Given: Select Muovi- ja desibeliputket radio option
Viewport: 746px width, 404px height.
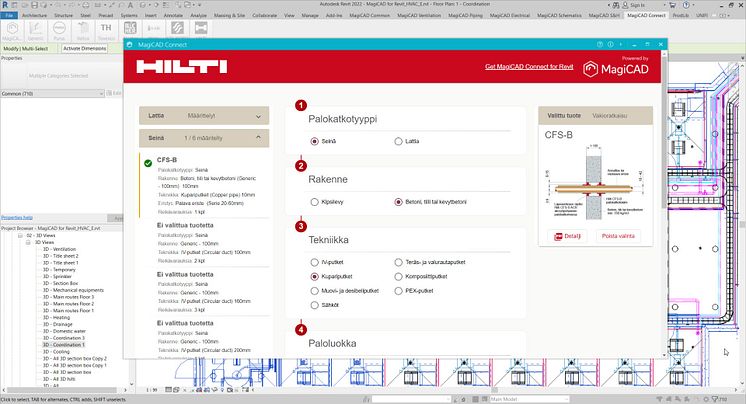Looking at the screenshot, I should pos(314,291).
